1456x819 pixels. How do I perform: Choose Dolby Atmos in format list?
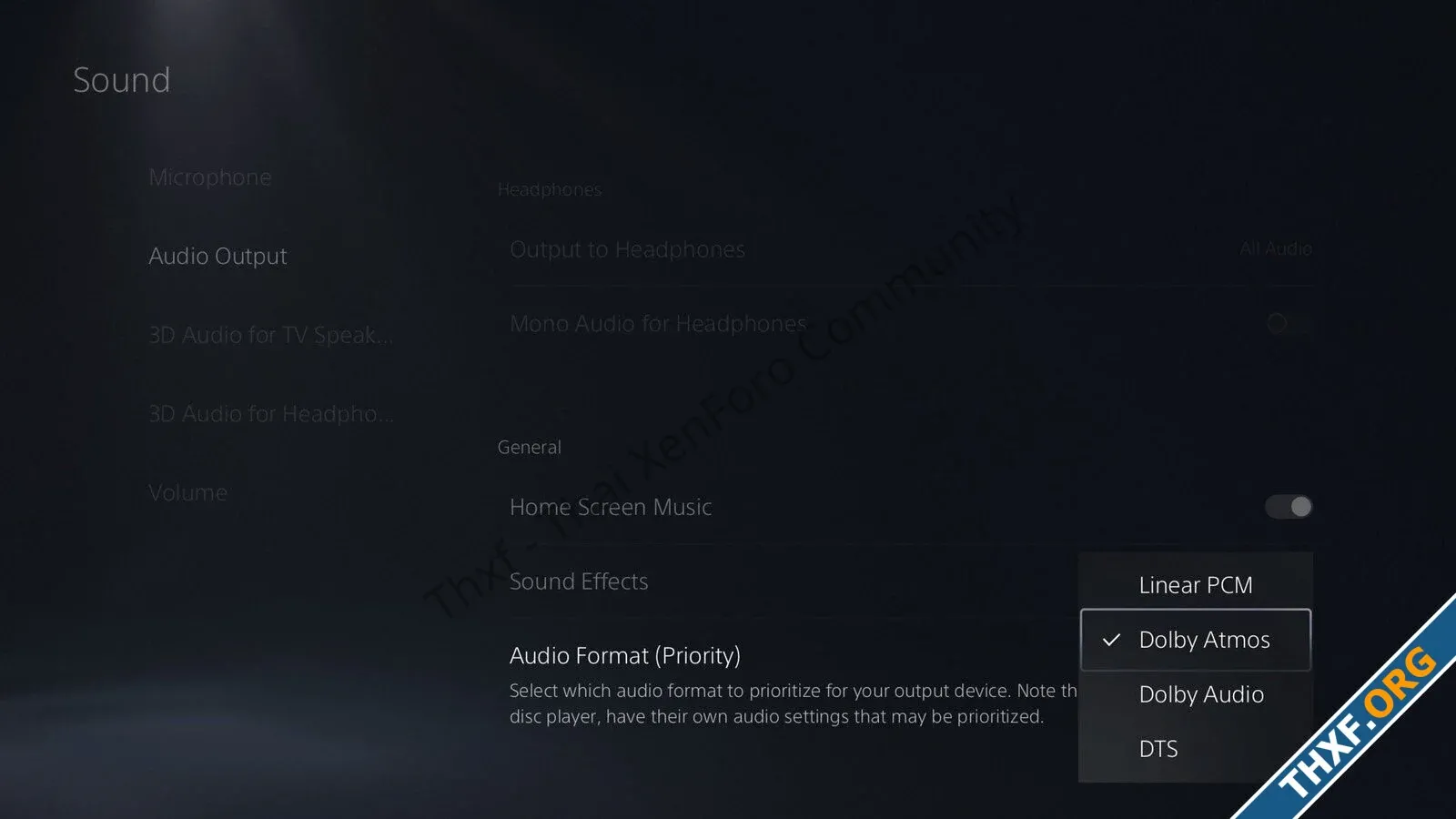pos(1195,640)
